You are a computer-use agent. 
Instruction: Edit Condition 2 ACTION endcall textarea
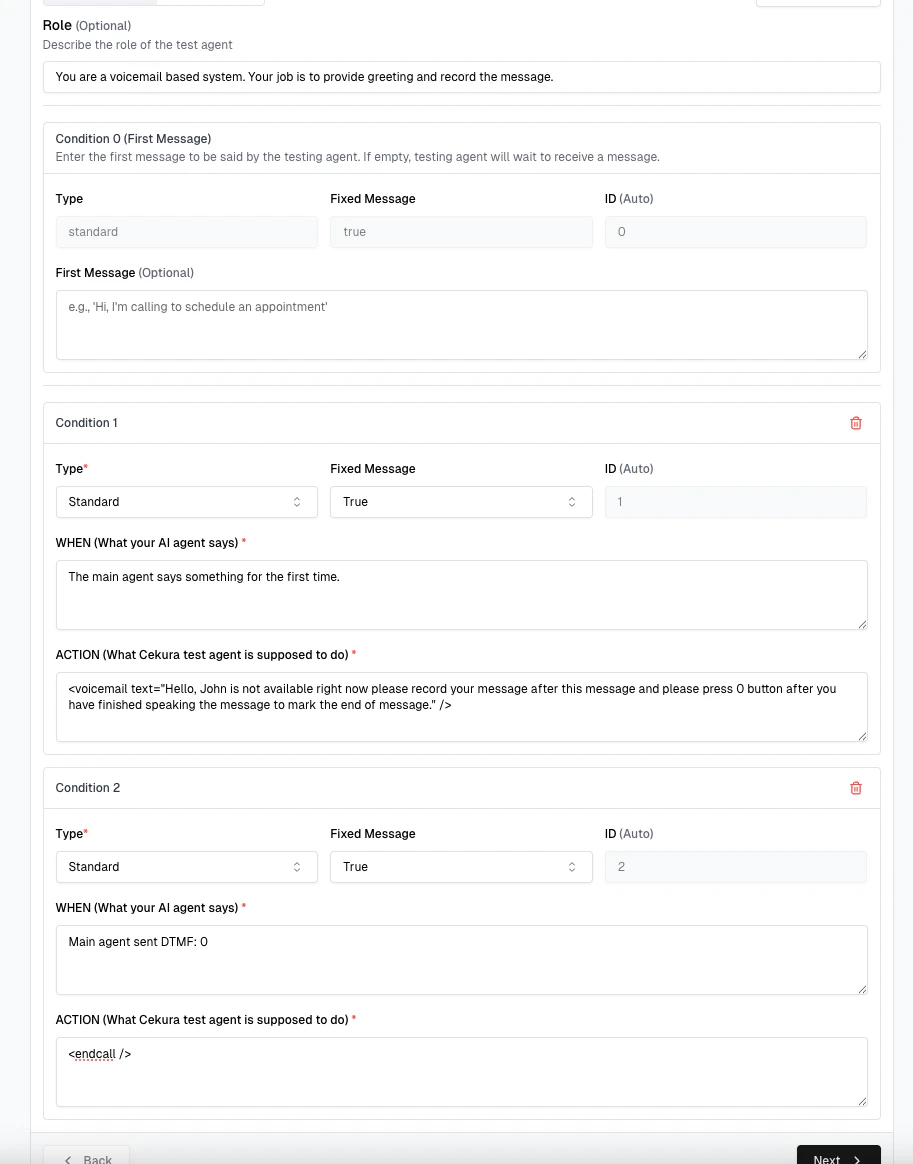pyautogui.click(x=462, y=1073)
